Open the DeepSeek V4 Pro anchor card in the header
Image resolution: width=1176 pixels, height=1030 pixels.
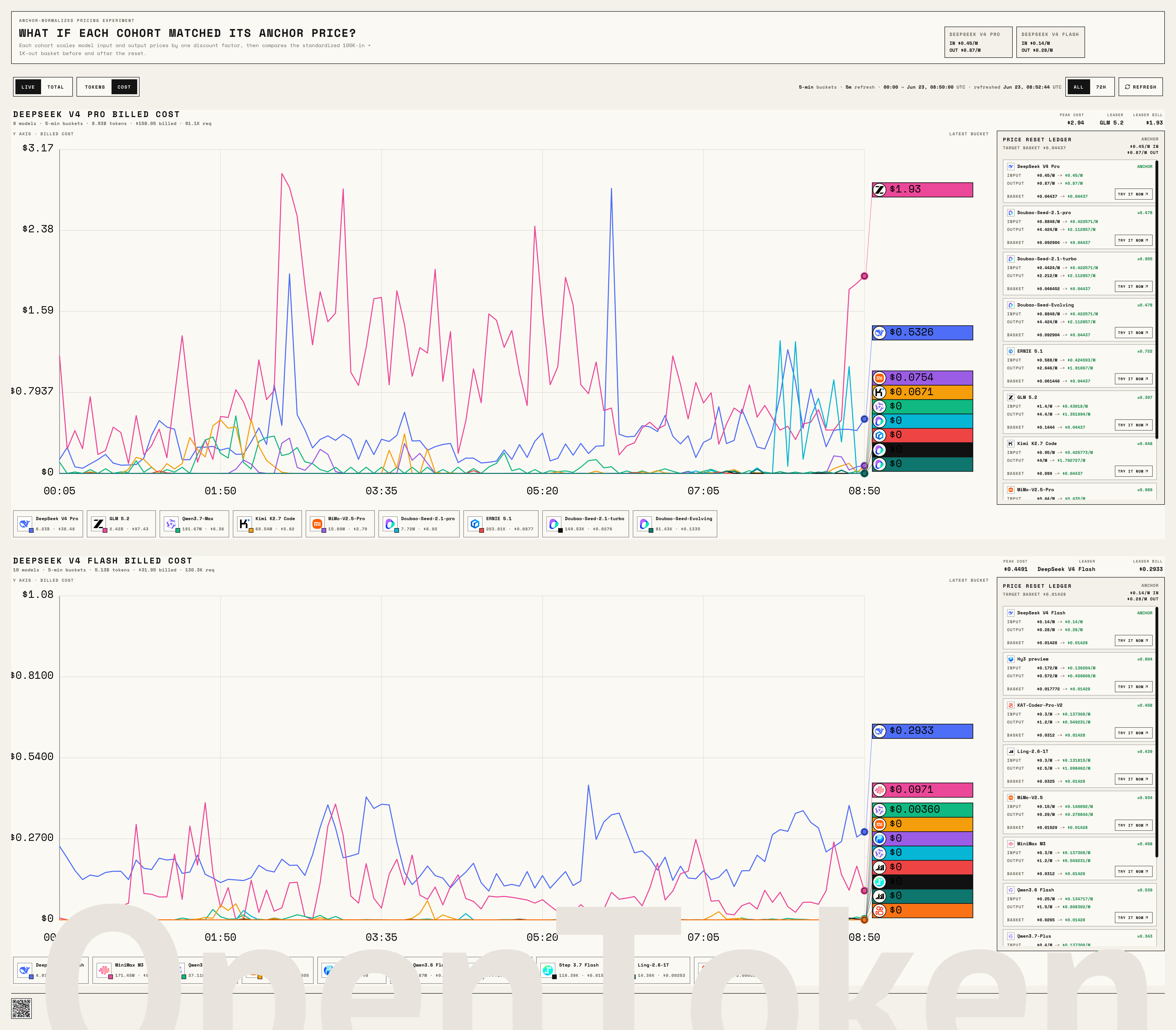[x=978, y=42]
